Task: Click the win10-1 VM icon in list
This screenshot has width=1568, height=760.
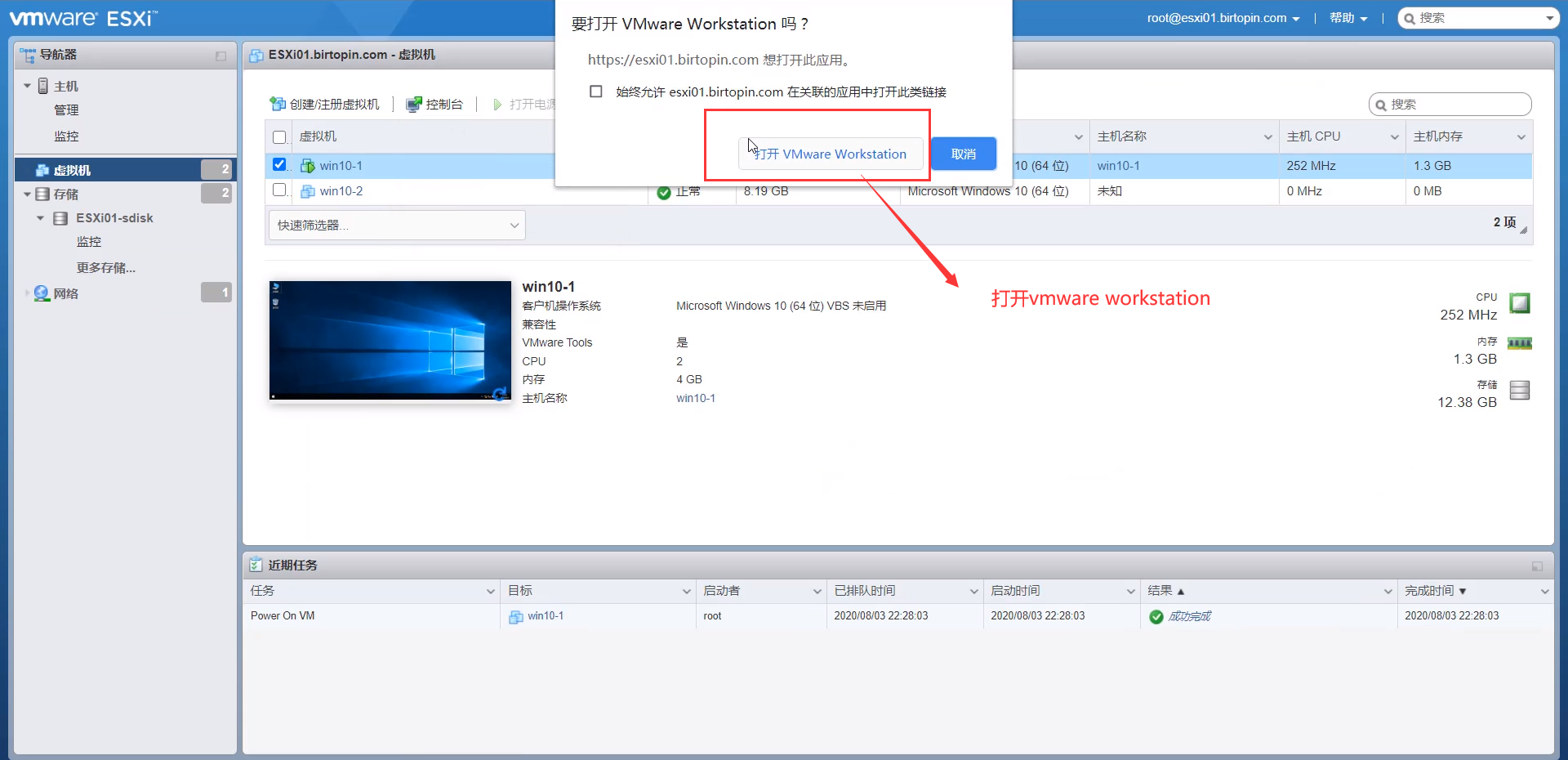Action: 308,166
